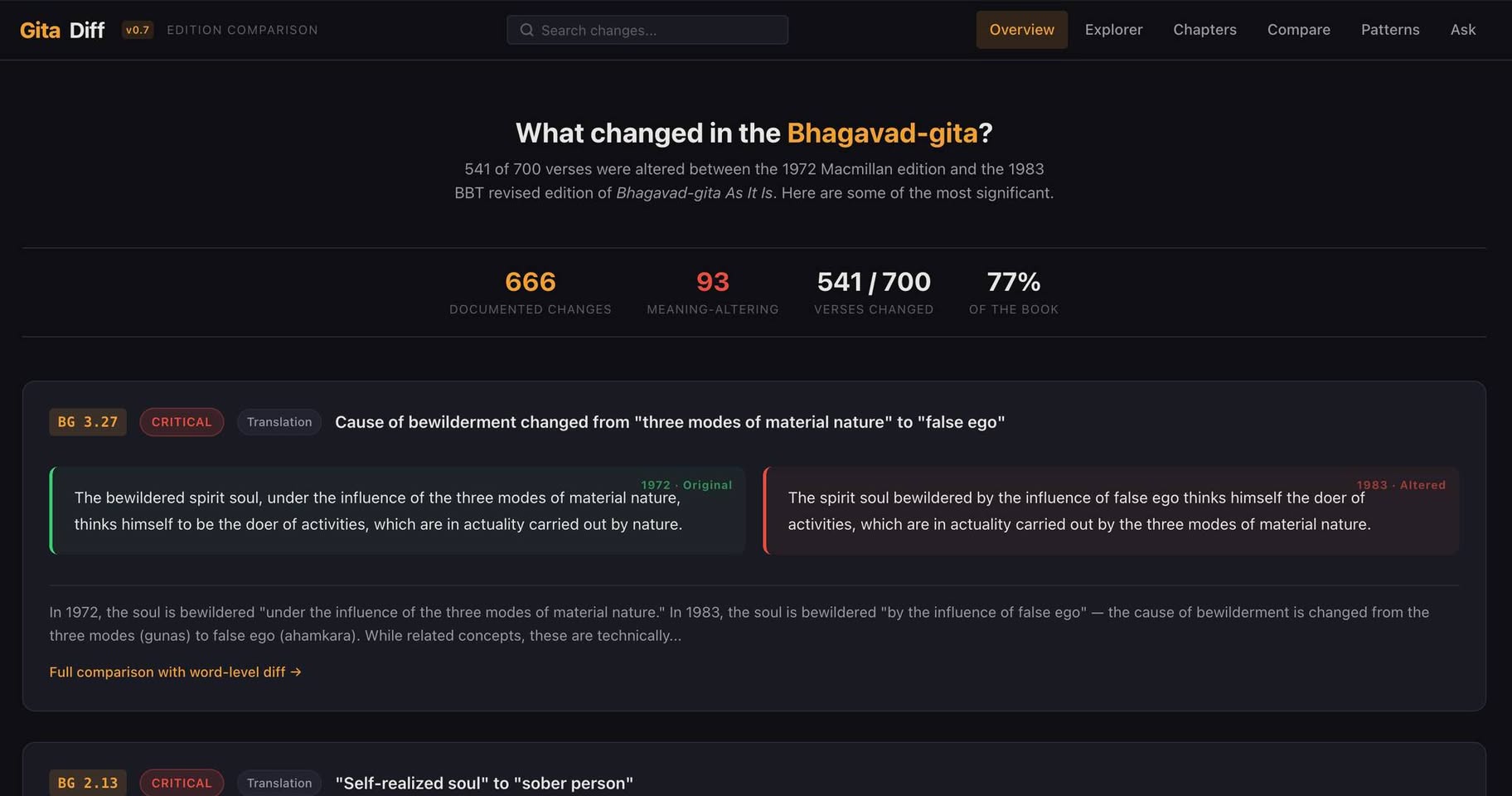Screen dimensions: 1512x796
Task: Open the Compare section
Action: point(1298,30)
